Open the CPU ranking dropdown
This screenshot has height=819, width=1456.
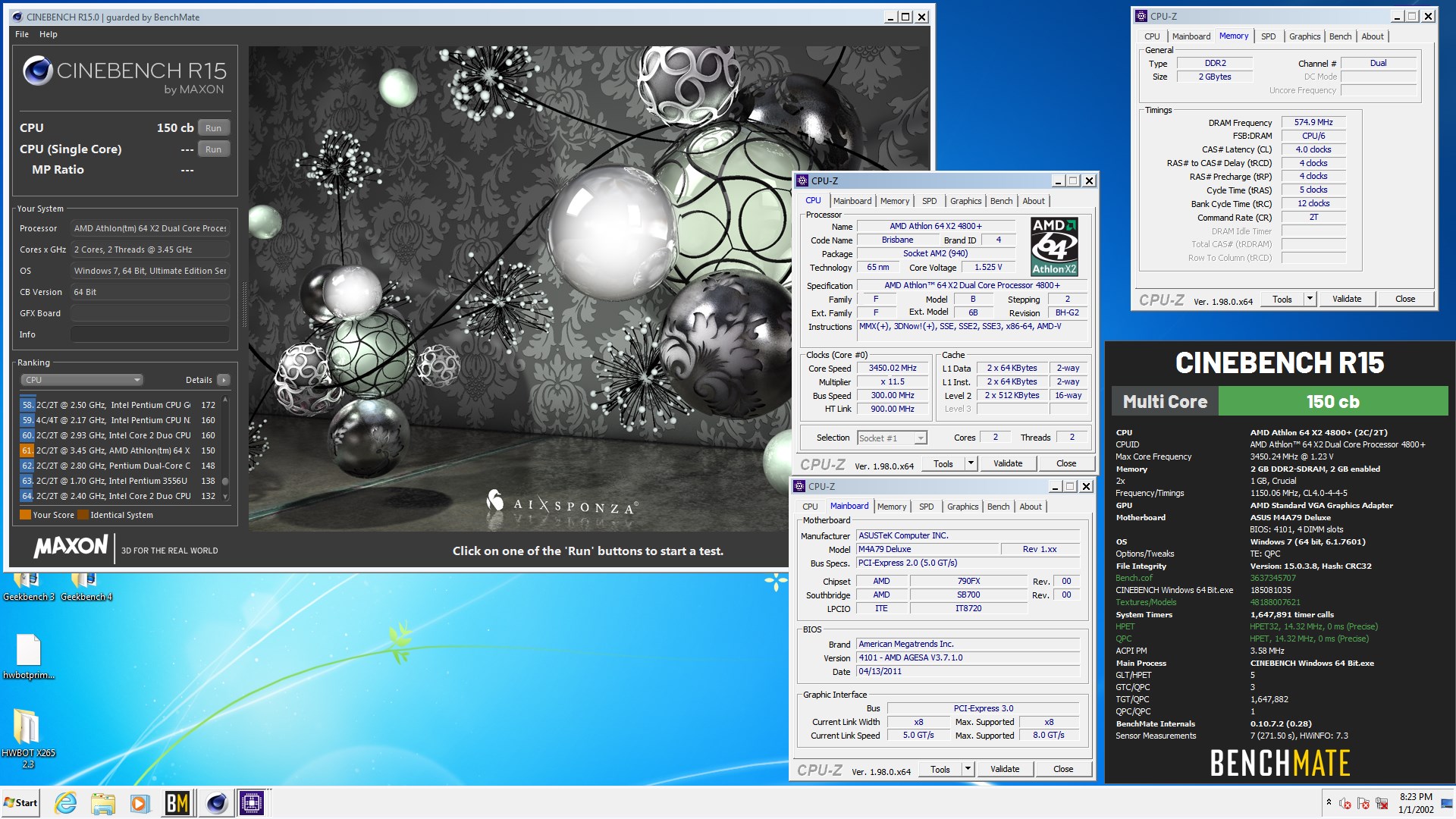tap(81, 380)
